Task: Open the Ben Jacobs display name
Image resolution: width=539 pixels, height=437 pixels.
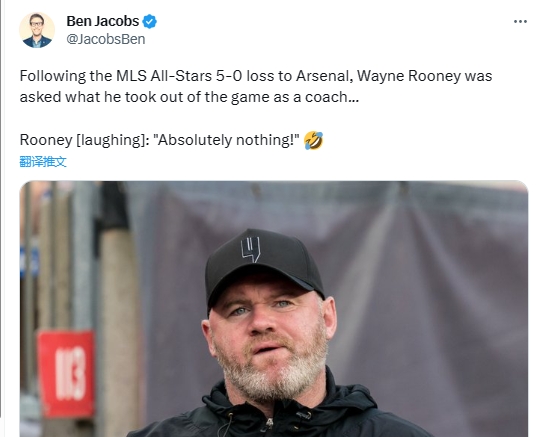Action: click(102, 21)
